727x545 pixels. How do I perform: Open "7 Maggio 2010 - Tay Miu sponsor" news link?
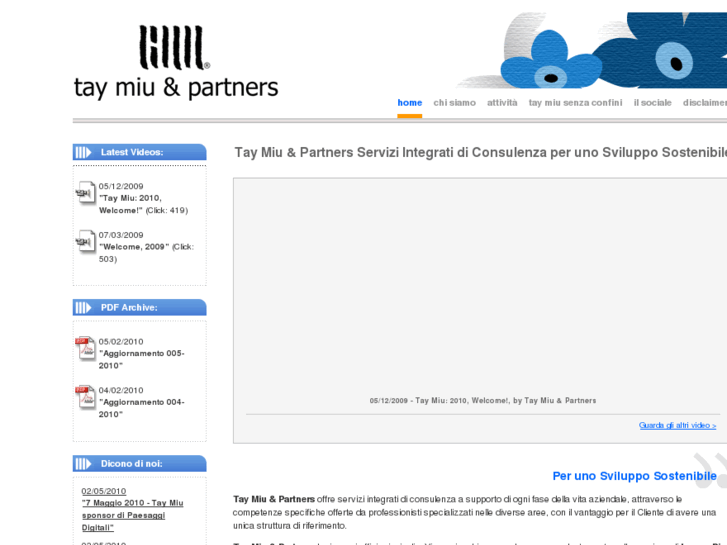tap(133, 515)
